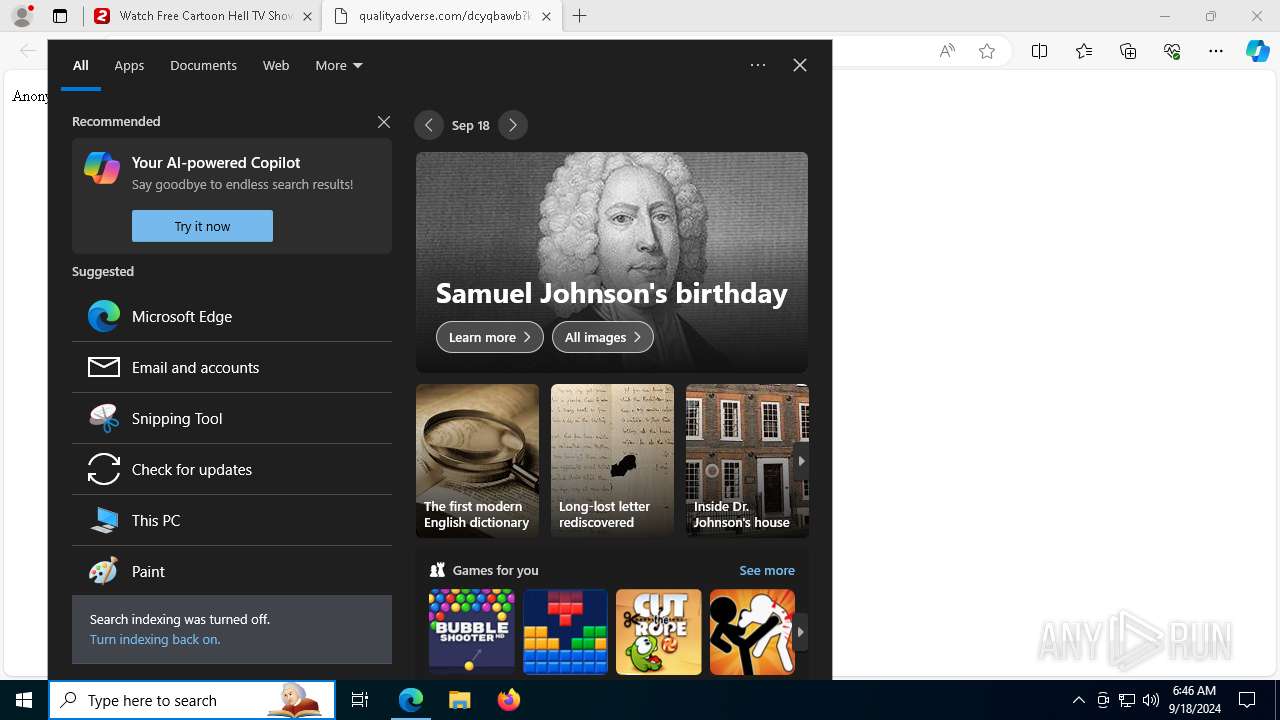
Task: Open volume control in system tray
Action: (x=1151, y=700)
